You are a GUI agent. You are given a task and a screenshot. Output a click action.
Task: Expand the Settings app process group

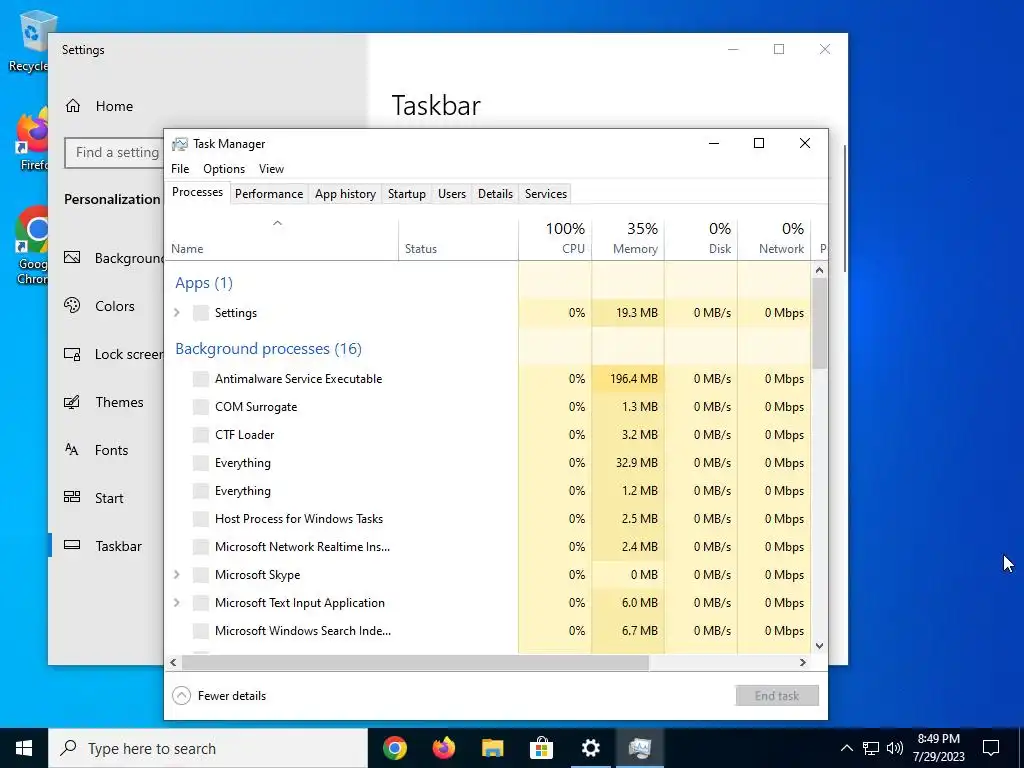pyautogui.click(x=176, y=313)
